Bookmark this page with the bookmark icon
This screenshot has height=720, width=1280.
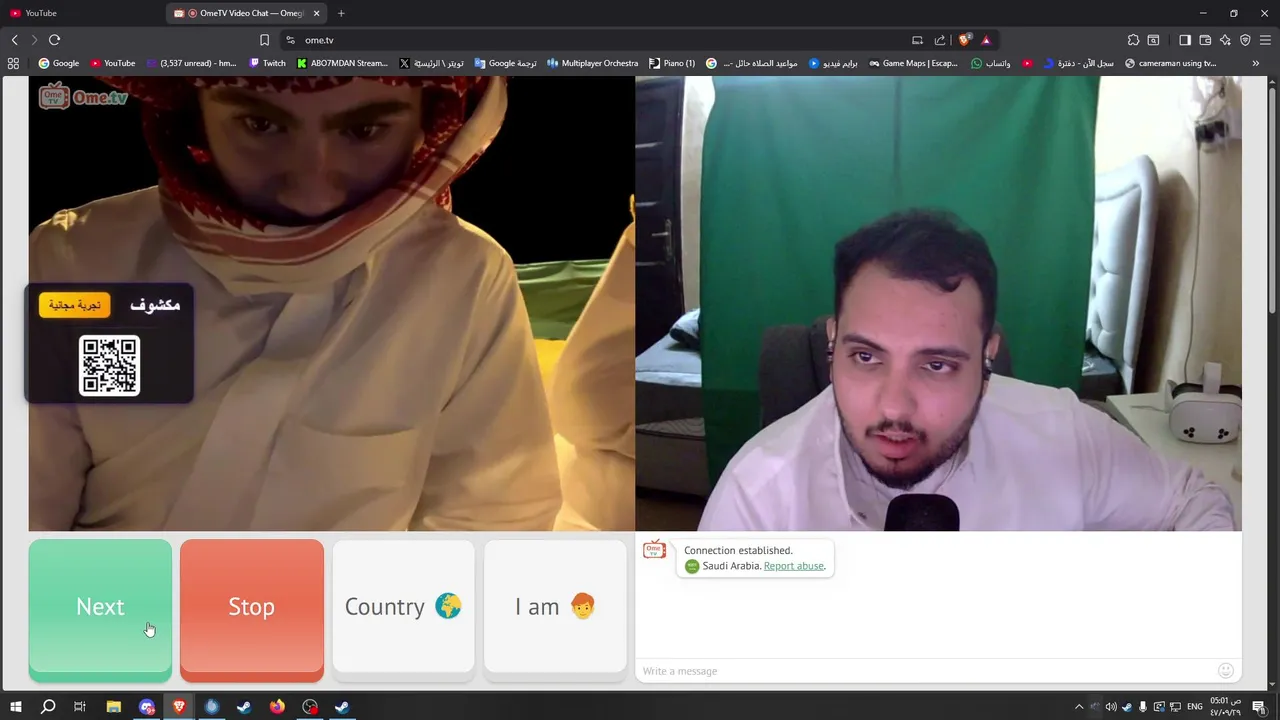(264, 40)
